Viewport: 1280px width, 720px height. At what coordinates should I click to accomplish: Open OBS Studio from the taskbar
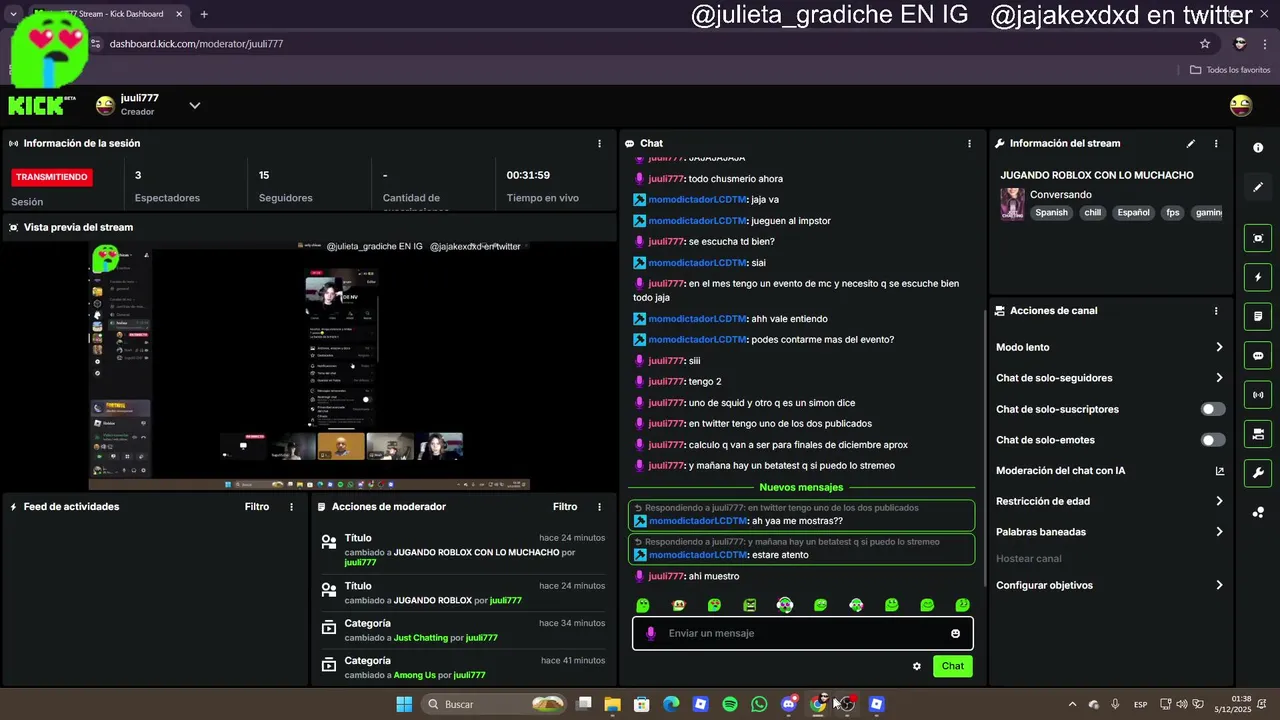[x=847, y=705]
